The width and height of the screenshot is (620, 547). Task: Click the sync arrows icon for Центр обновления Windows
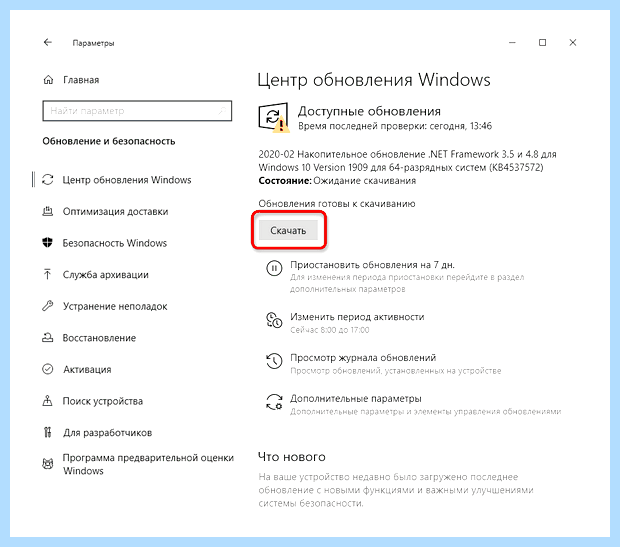click(x=48, y=180)
